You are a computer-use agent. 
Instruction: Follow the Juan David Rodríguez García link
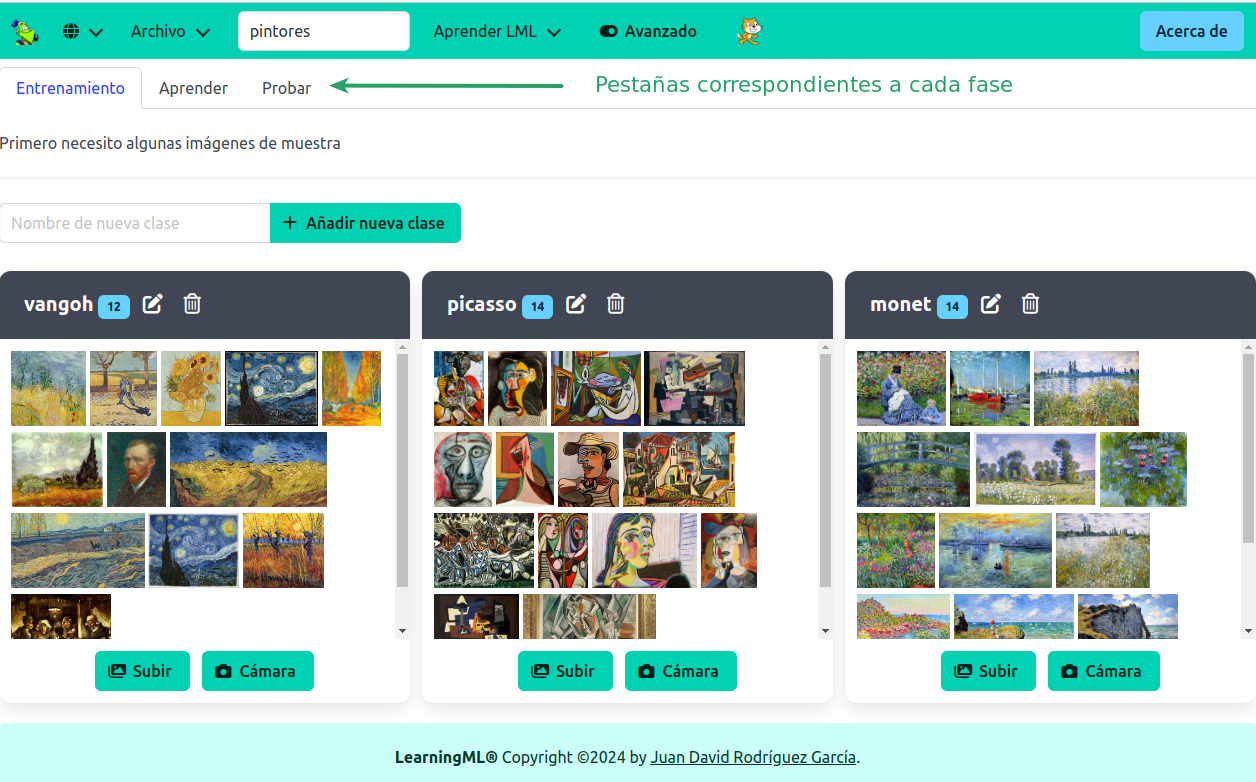[x=753, y=757]
